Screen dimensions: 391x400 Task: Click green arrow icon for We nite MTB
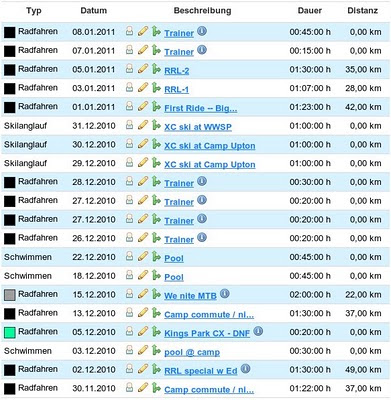(x=156, y=294)
